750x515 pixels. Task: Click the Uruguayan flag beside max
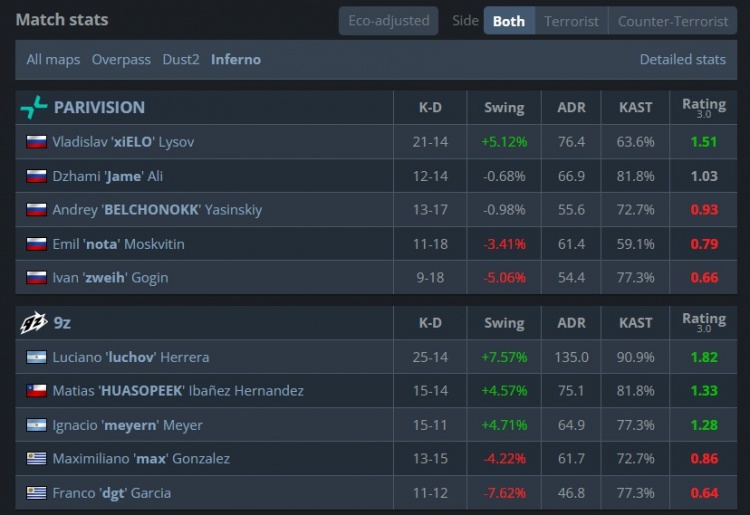[36, 459]
